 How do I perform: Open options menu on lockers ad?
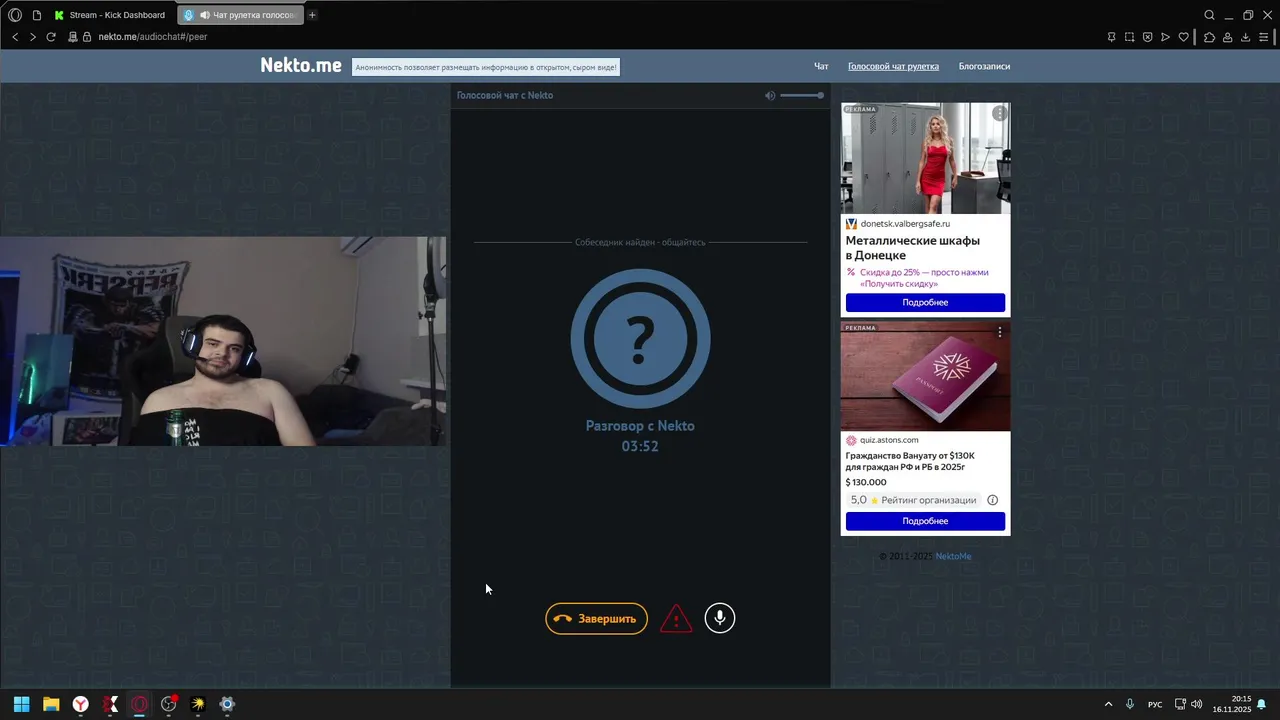999,114
